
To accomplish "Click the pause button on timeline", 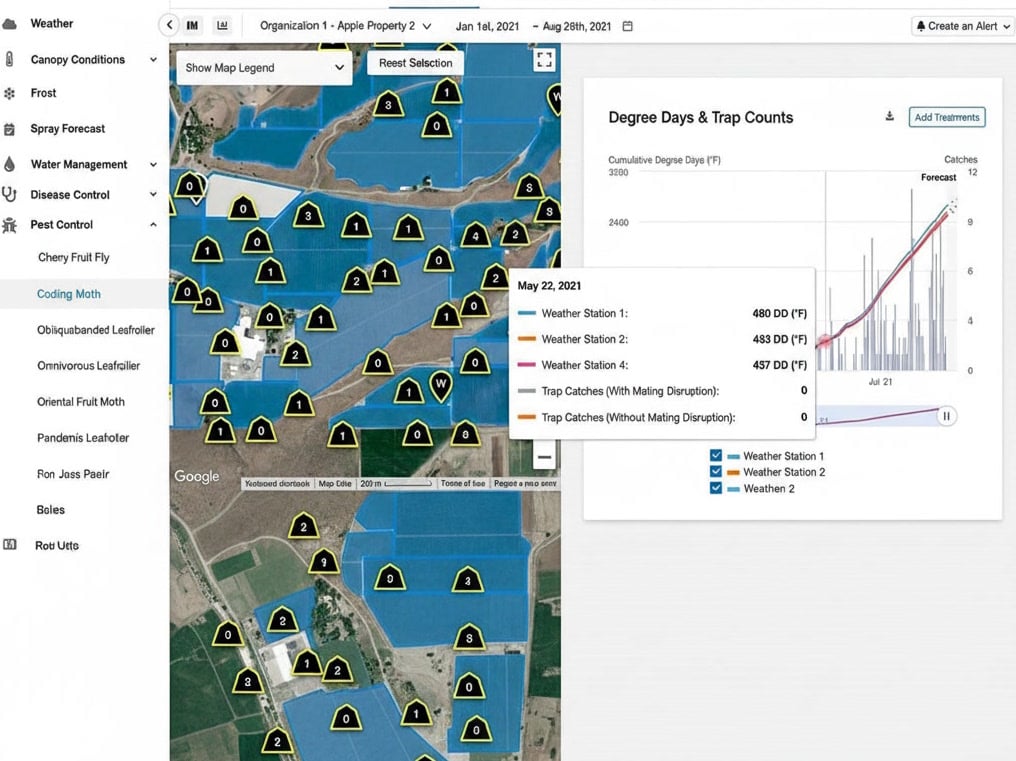I will click(x=945, y=416).
